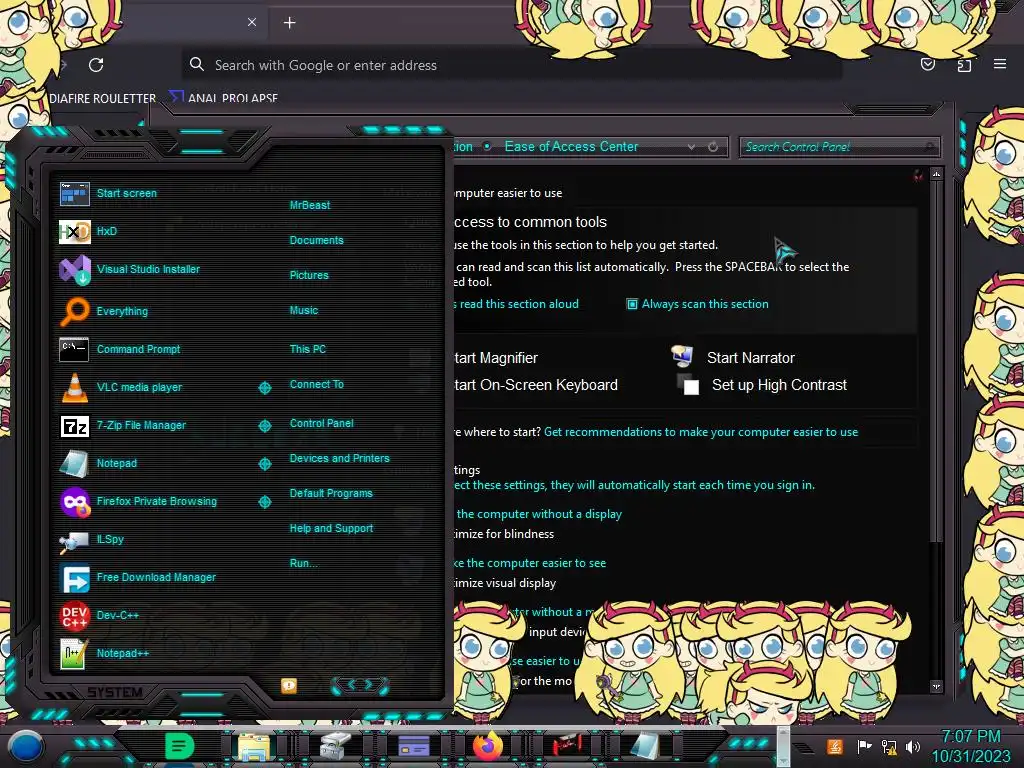This screenshot has width=1024, height=768.
Task: Click the Save to Pocket icon
Action: 927,64
